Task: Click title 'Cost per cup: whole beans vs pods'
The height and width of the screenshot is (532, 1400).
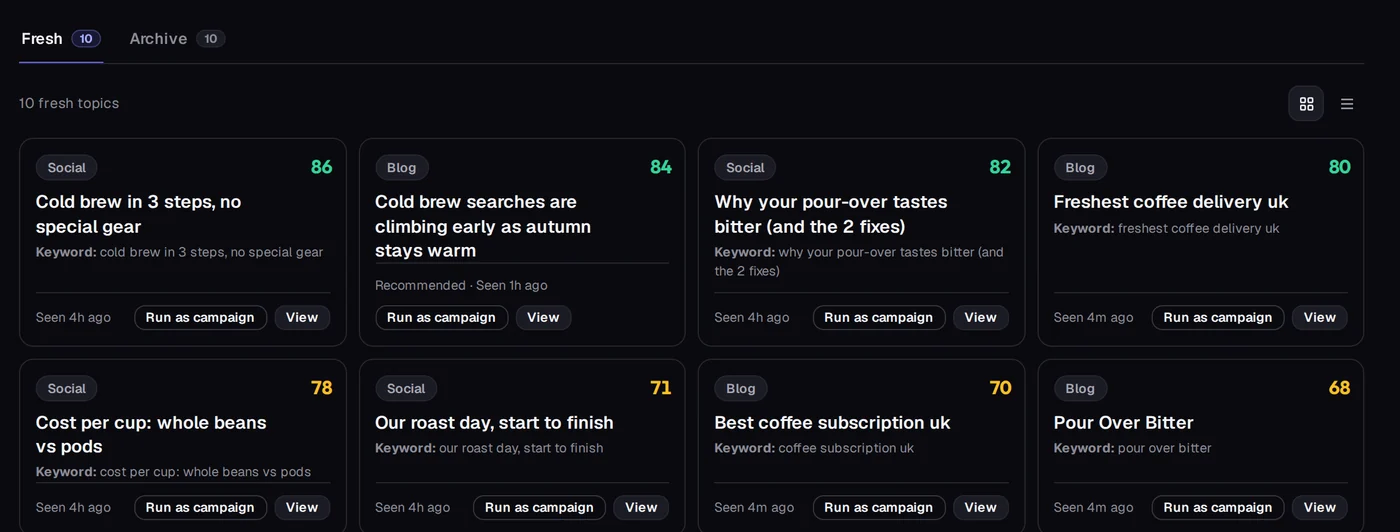Action: 151,434
